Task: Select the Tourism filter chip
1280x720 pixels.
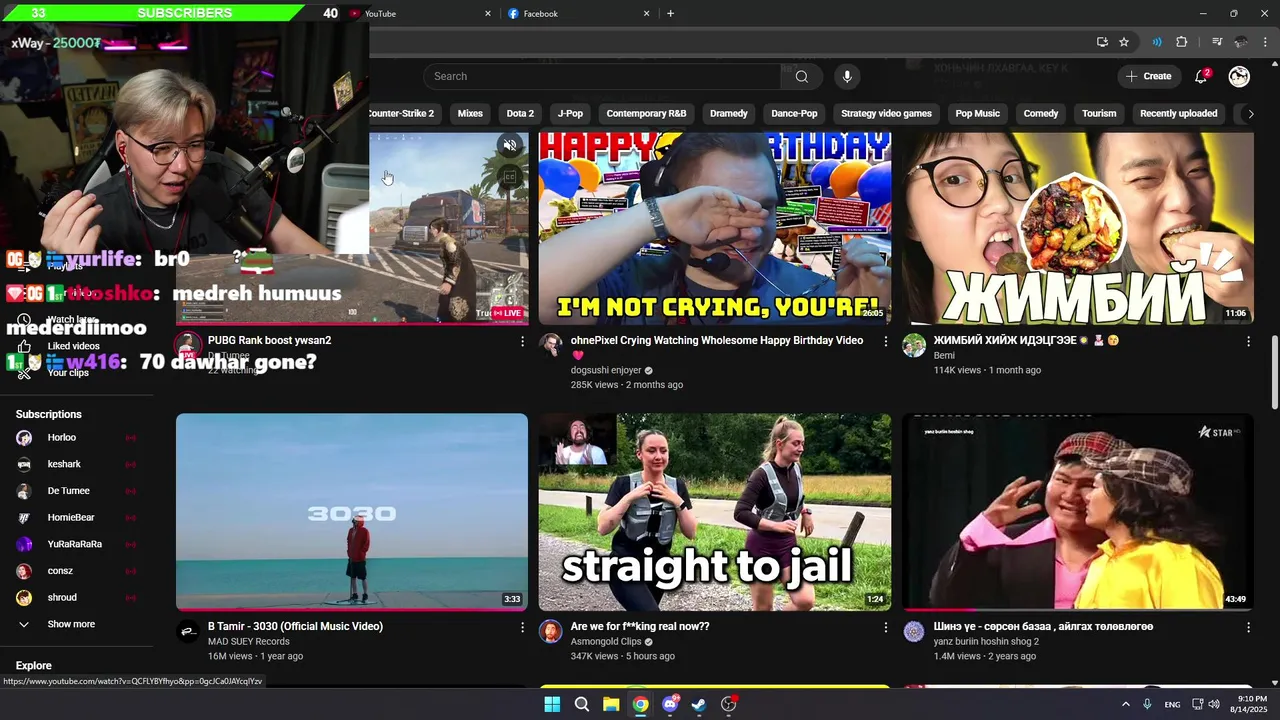Action: [x=1099, y=113]
